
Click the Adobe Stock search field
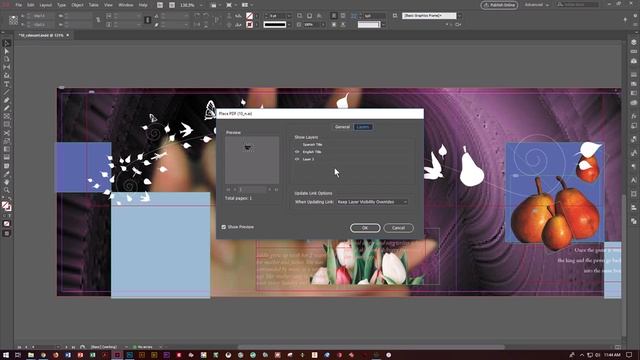[x=578, y=4]
